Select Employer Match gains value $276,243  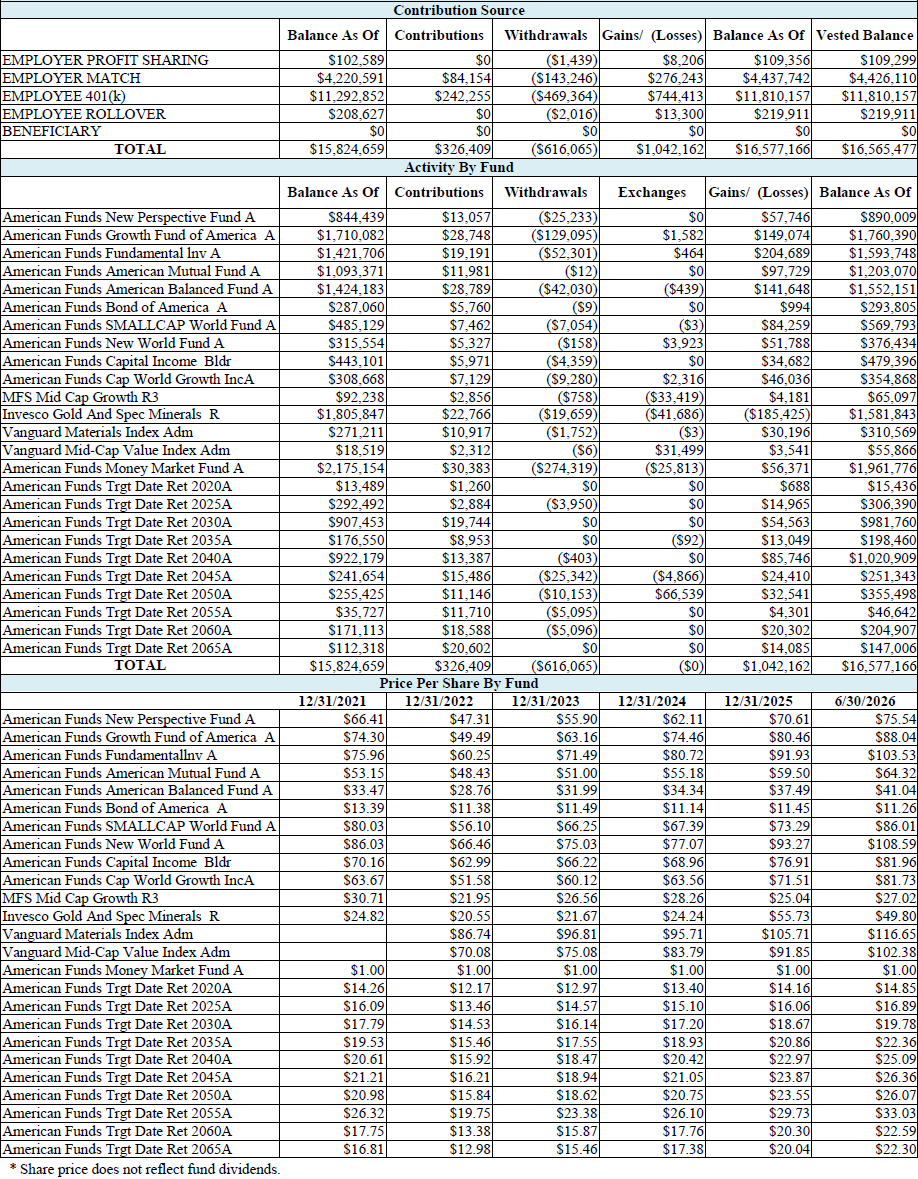click(x=675, y=78)
